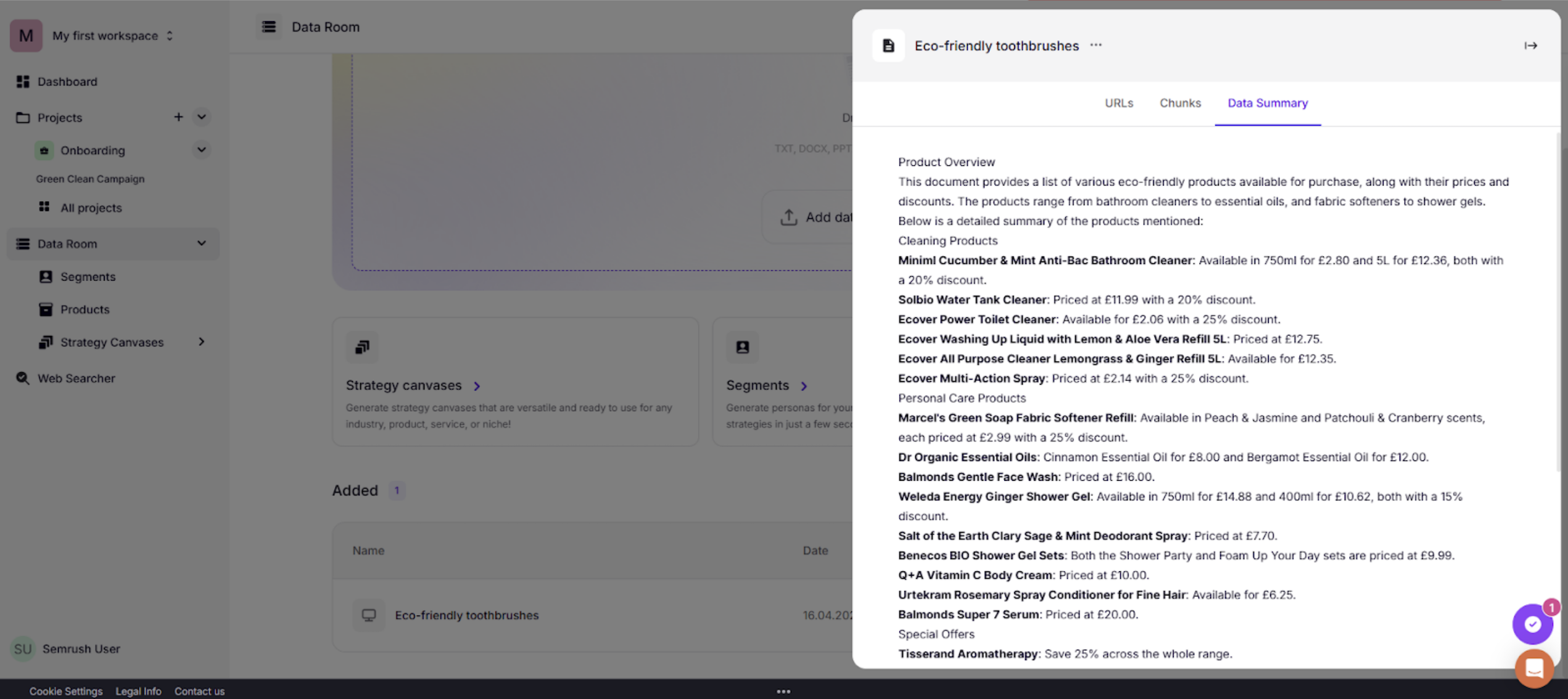Expand the Strategy Canvases submenu arrow
The width and height of the screenshot is (1568, 699).
click(202, 342)
